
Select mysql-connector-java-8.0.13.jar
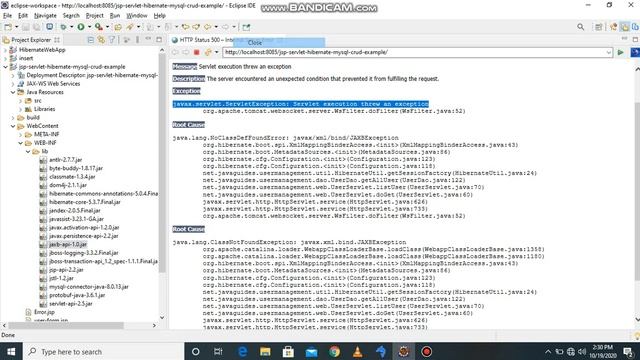[x=89, y=287]
